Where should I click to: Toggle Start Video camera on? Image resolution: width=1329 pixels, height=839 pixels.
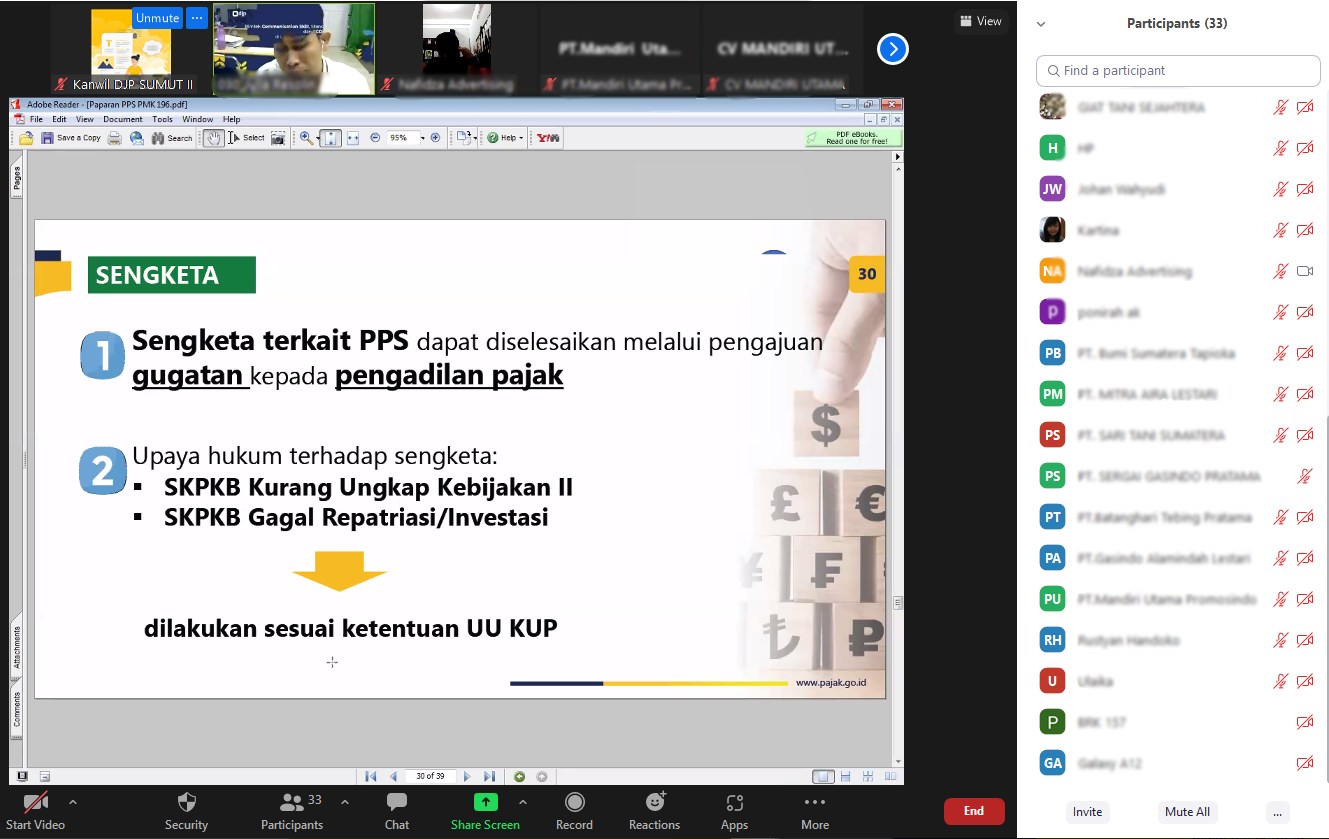tap(36, 802)
